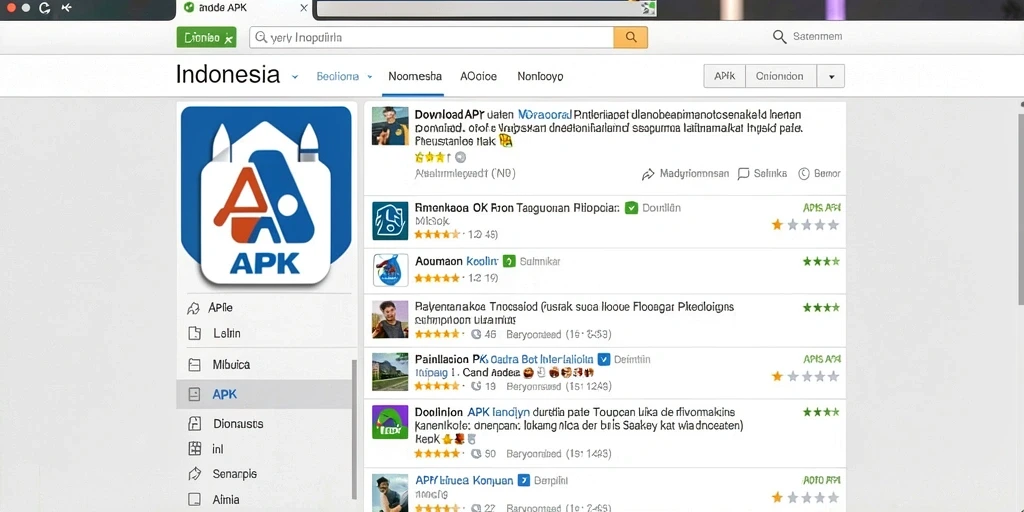
Task: Switch to the AOoice tab
Action: [x=478, y=76]
